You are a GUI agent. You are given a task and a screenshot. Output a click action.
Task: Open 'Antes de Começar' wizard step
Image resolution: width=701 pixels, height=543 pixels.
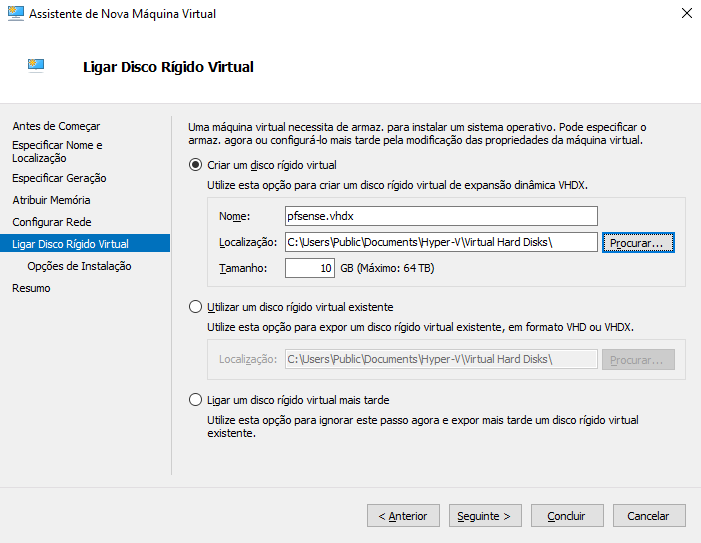coord(56,126)
